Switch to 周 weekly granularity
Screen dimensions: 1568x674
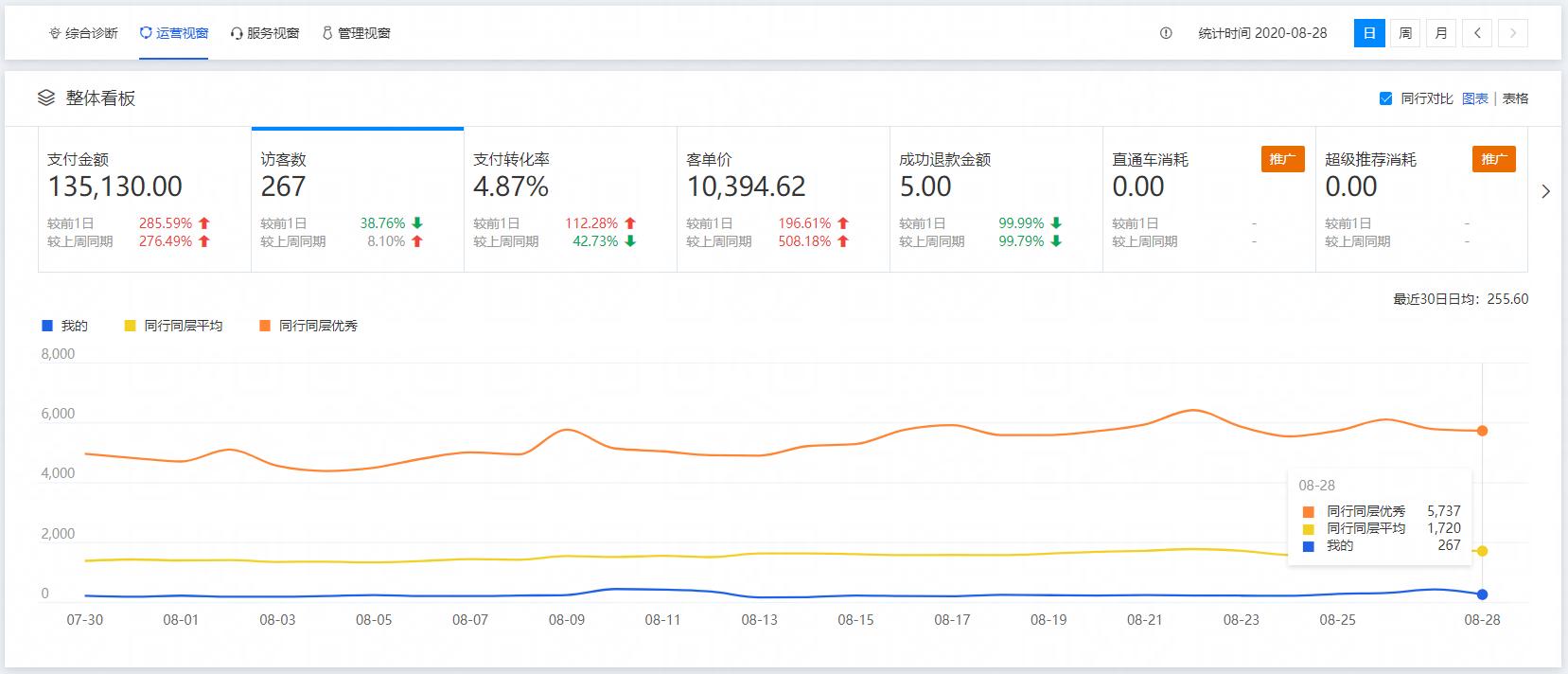tap(1405, 33)
